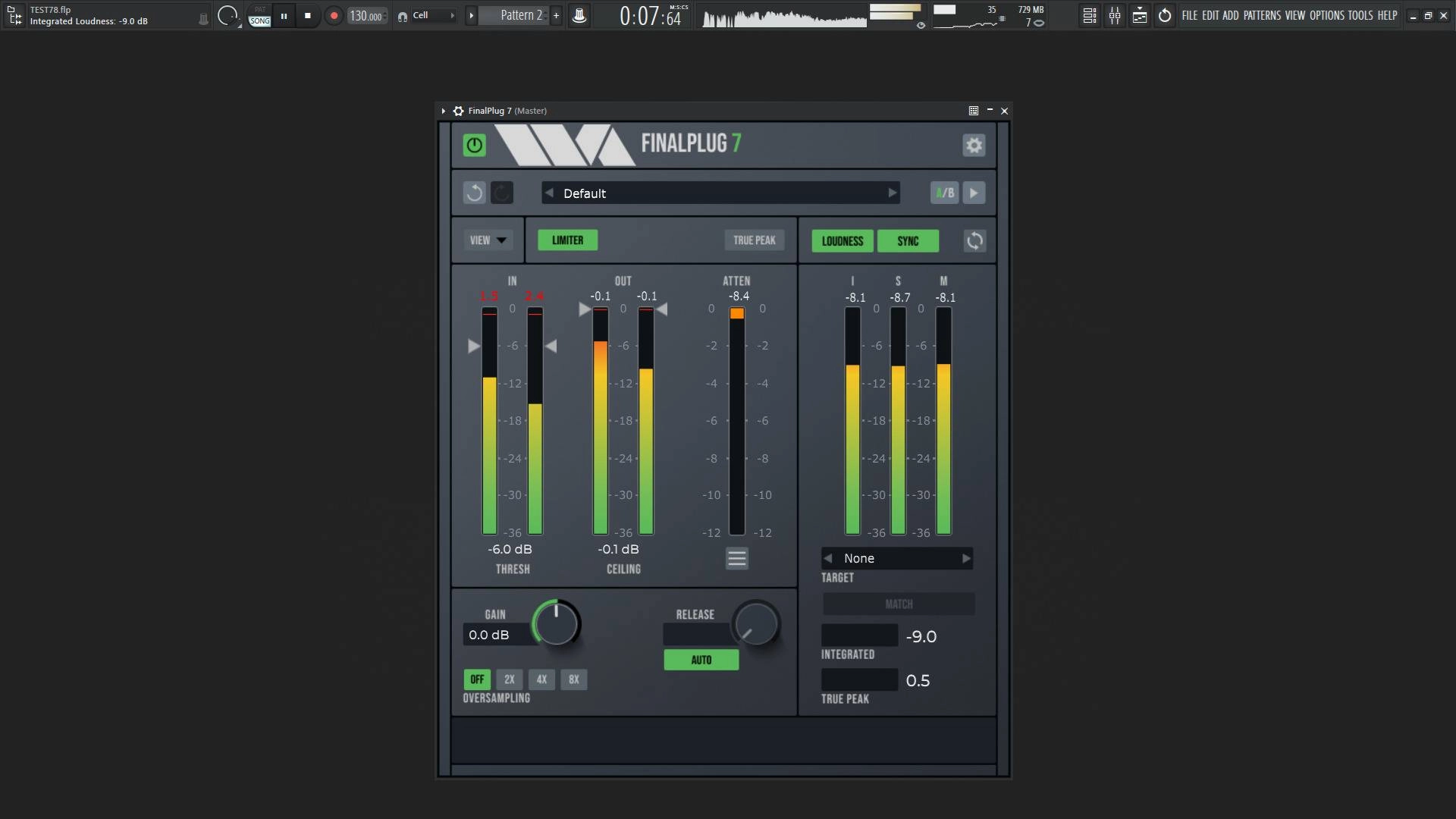The image size is (1456, 819).
Task: Open the FILE menu
Action: (1190, 15)
